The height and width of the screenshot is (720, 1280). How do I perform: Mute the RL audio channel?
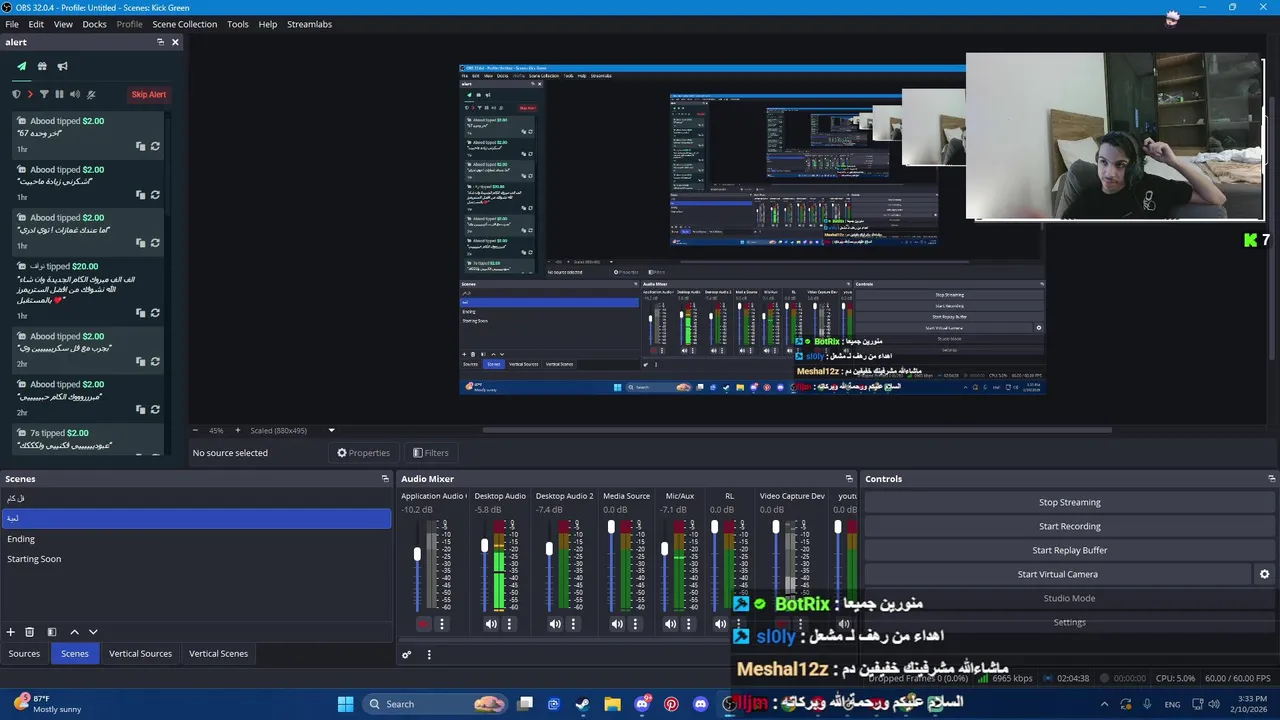pos(720,624)
